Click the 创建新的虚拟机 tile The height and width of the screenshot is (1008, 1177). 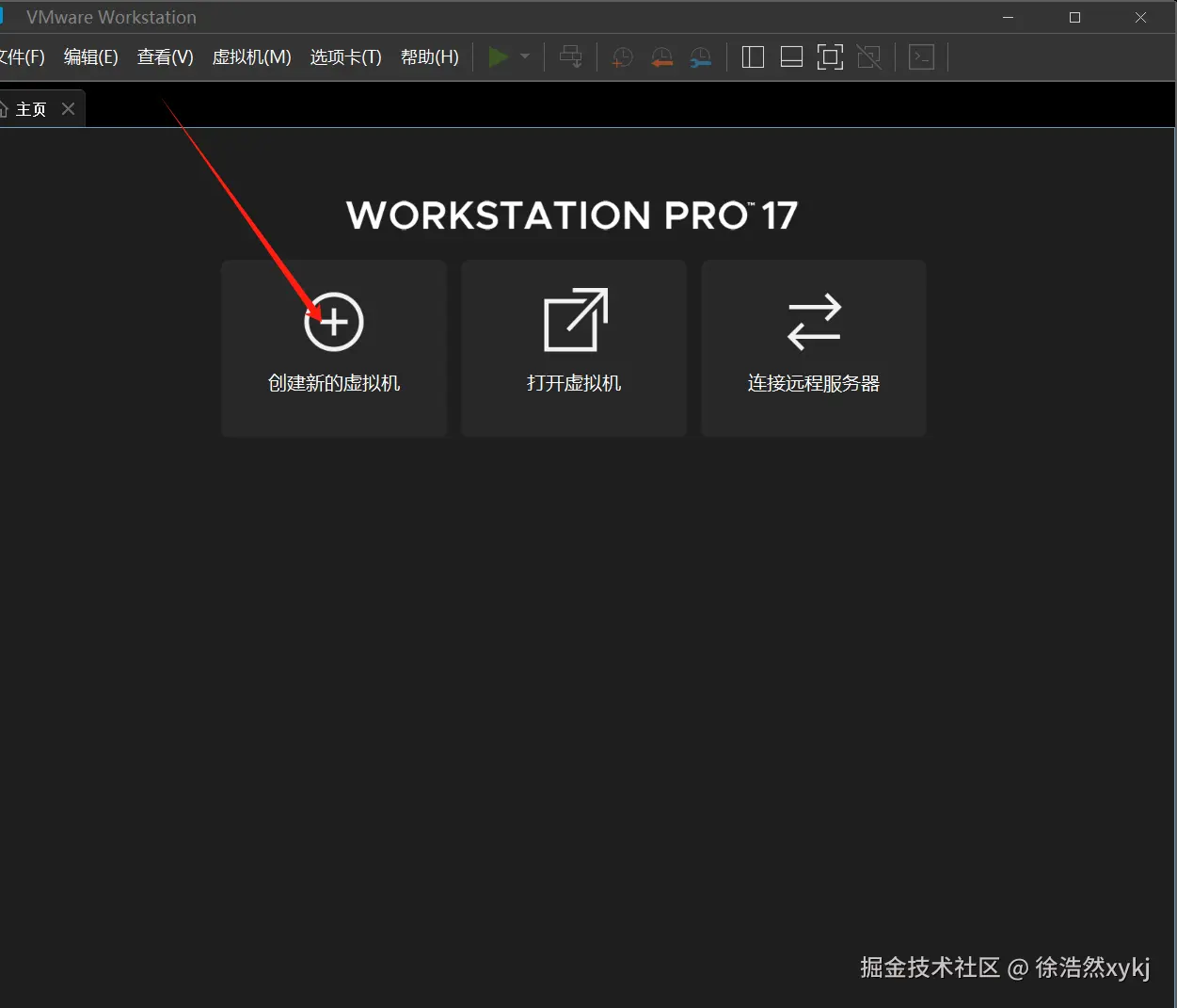(x=334, y=348)
